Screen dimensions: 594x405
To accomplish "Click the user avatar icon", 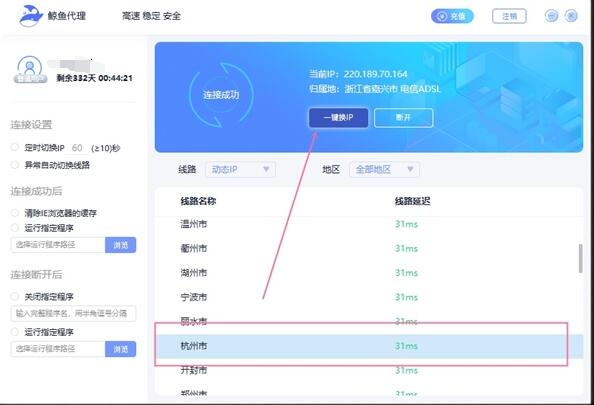I will click(x=30, y=69).
